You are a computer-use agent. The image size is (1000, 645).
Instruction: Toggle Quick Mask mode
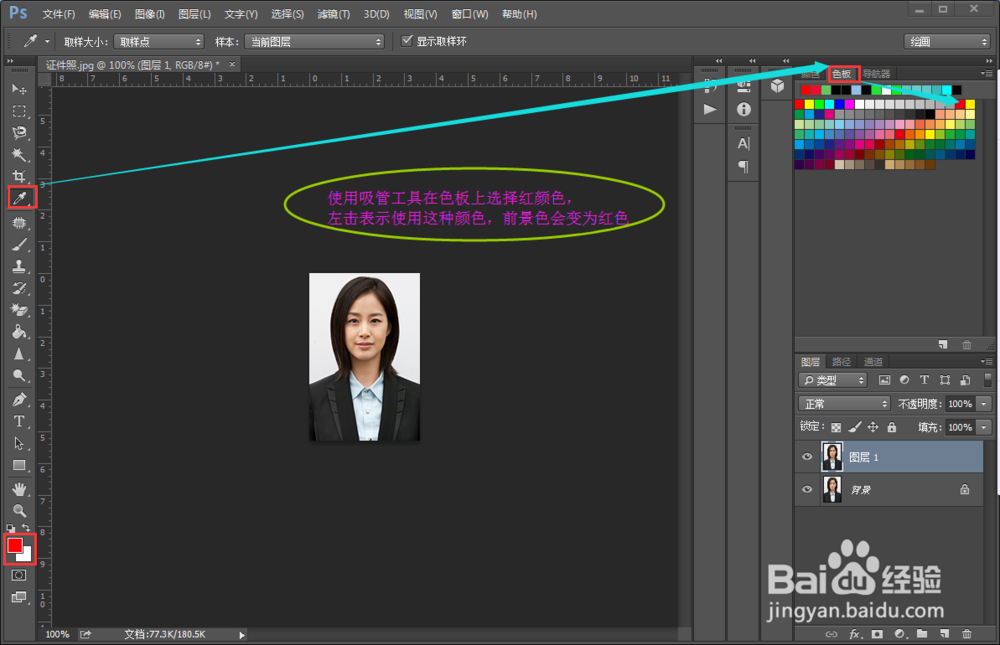(x=19, y=575)
